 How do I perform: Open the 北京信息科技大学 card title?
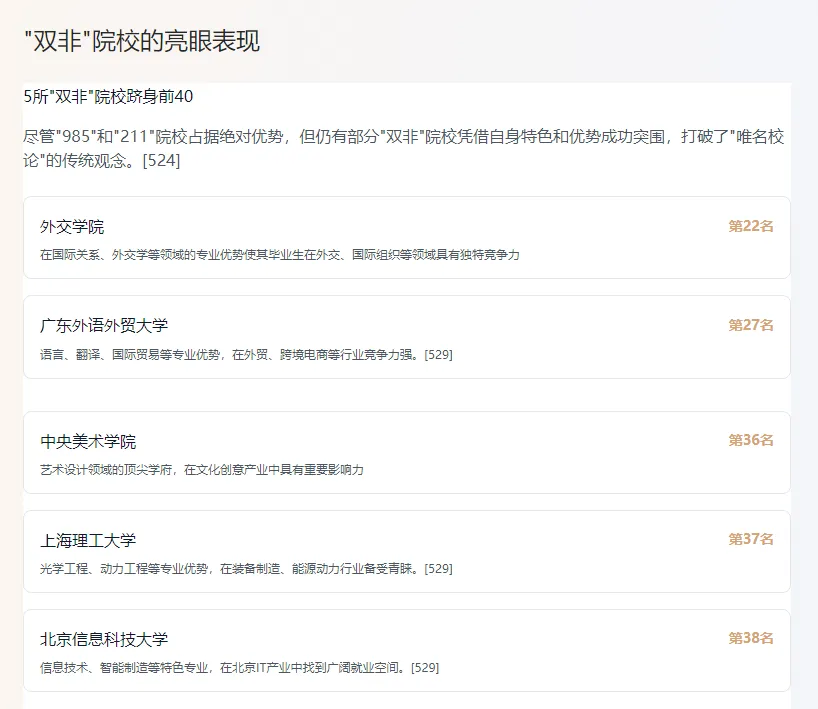tap(104, 639)
